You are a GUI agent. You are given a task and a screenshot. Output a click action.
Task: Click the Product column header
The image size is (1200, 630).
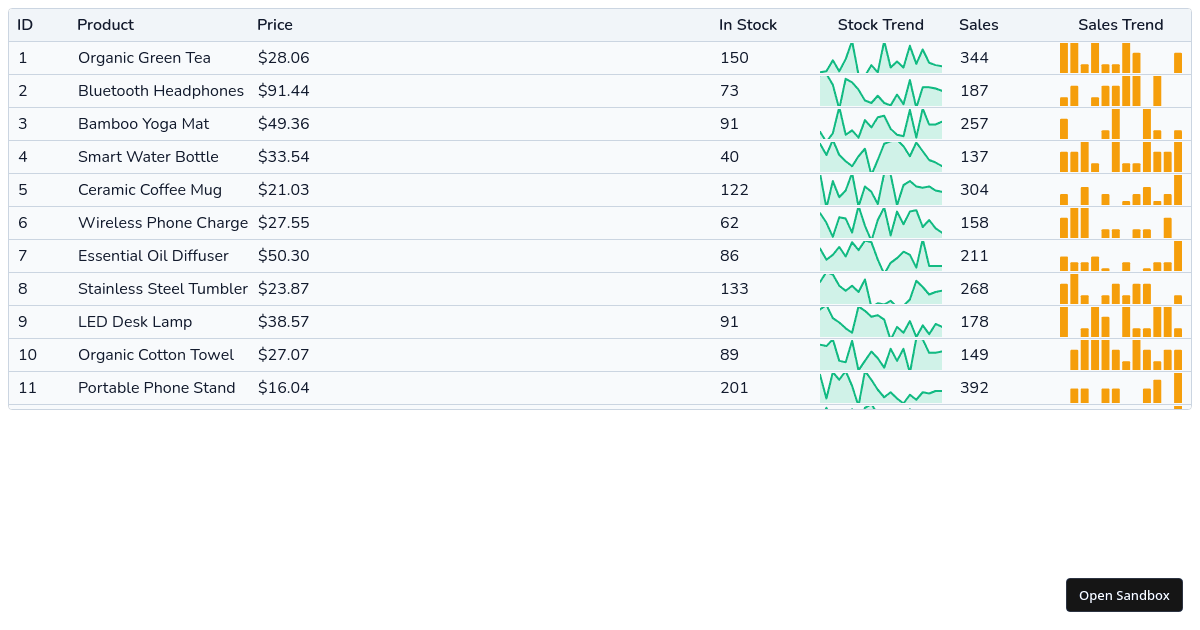pyautogui.click(x=105, y=25)
